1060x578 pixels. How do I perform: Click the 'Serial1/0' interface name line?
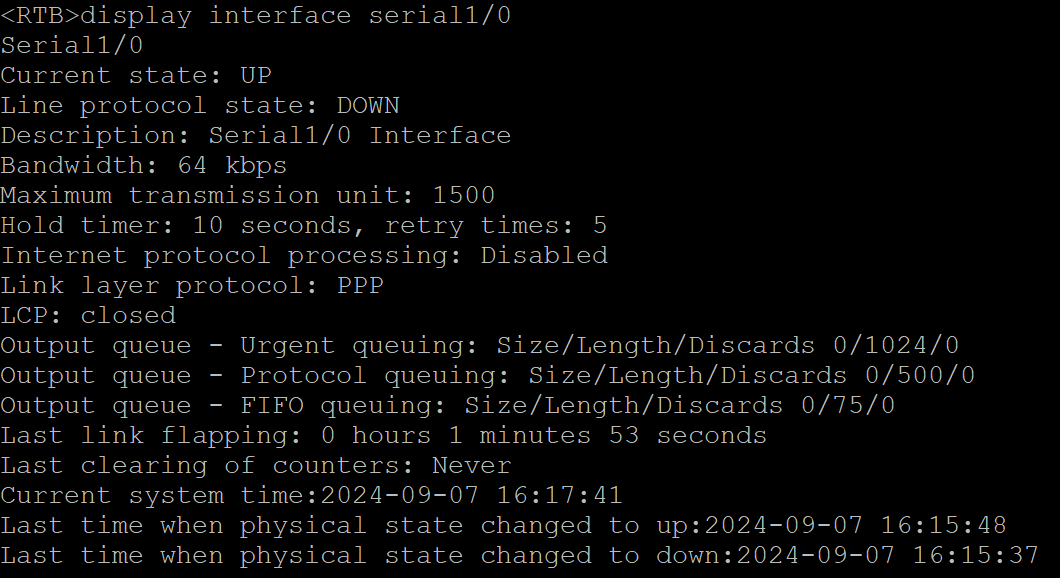[72, 45]
